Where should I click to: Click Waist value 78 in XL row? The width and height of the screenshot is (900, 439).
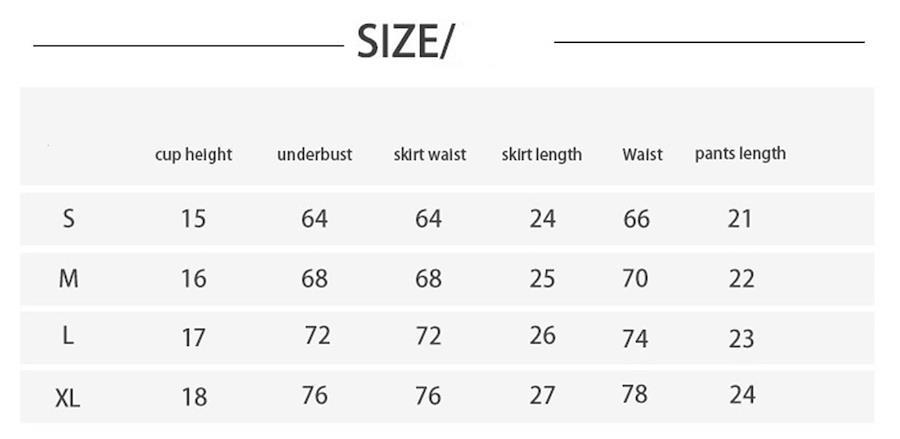[x=634, y=394]
